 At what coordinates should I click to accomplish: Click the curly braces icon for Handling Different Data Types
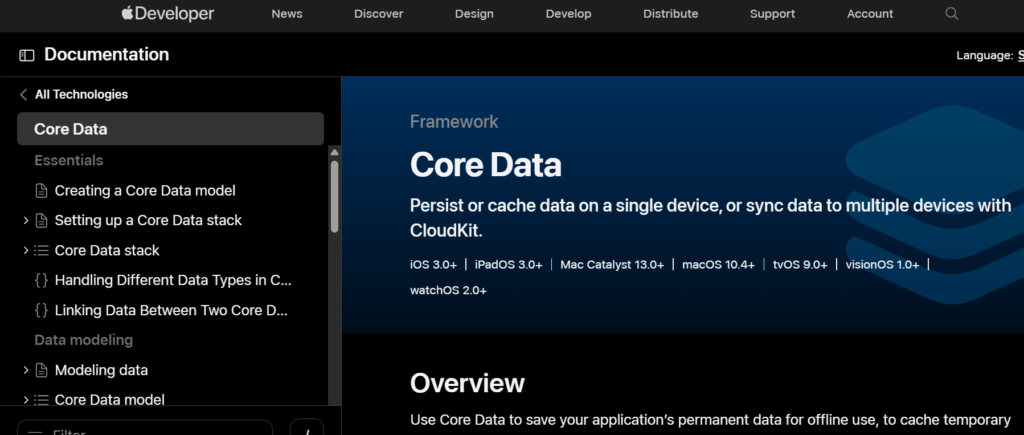[41, 280]
